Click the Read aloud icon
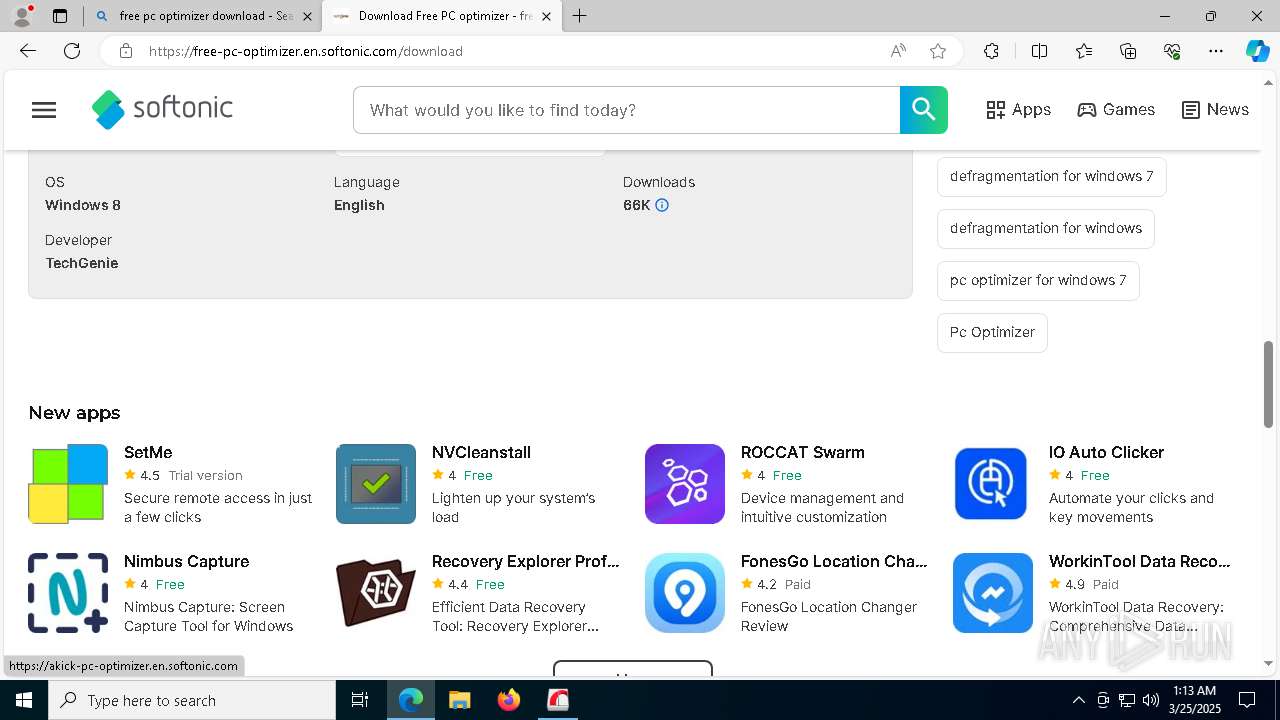This screenshot has width=1280, height=720. [898, 51]
